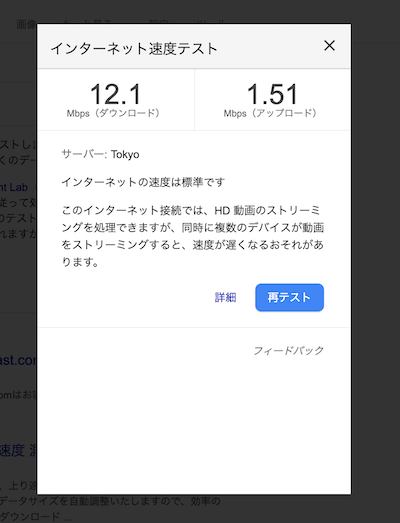This screenshot has height=523, width=400.
Task: Click the フィードバック link
Action: point(289,351)
